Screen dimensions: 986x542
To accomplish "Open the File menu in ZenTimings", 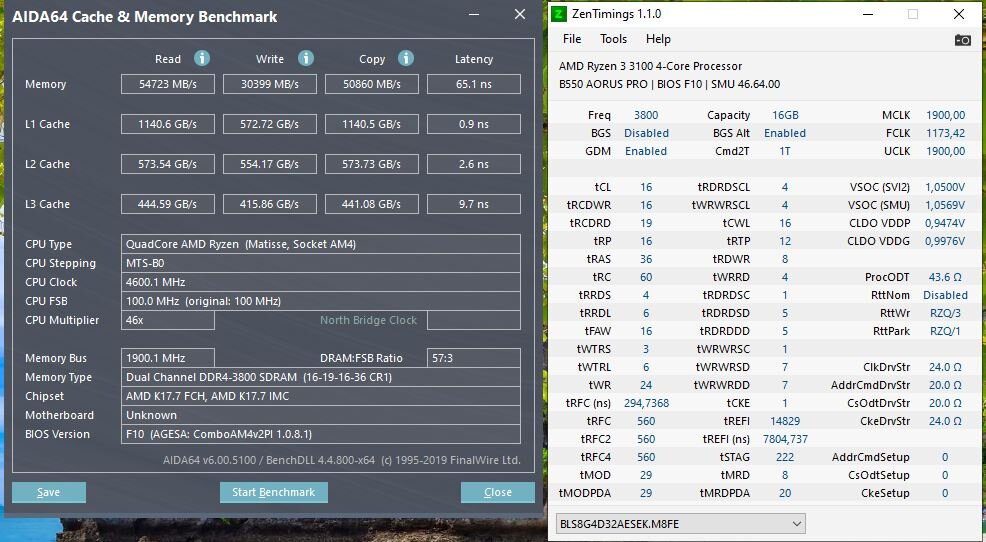I will click(x=572, y=39).
